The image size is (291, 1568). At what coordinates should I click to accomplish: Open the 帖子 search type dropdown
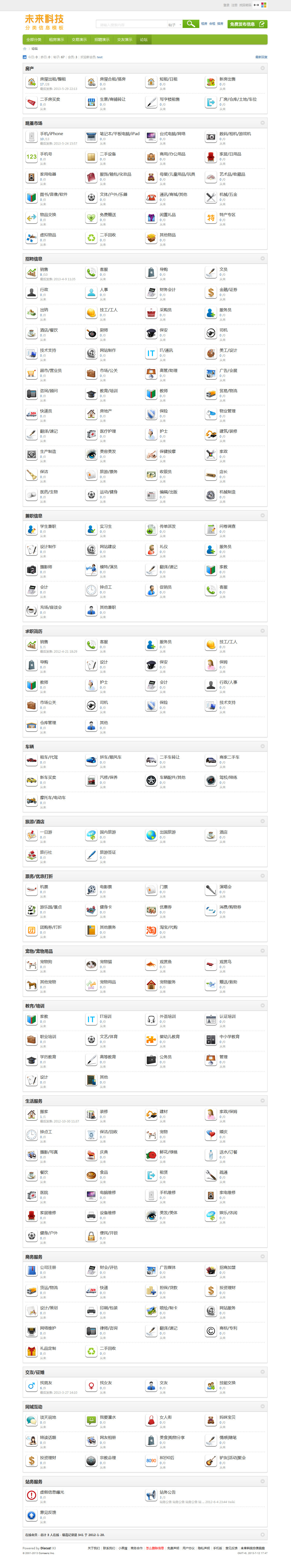pos(174,25)
